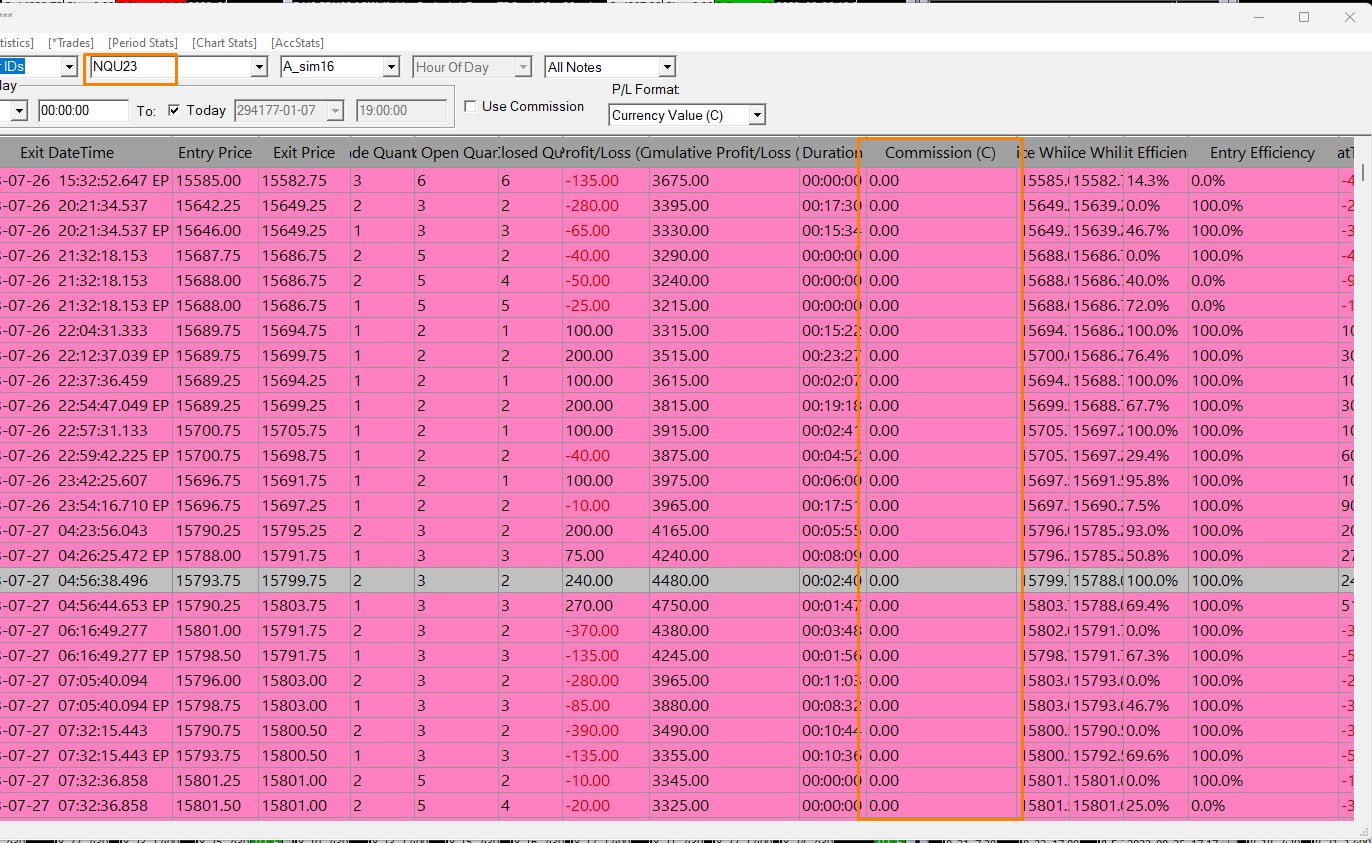
Task: Click the profit/loss value -85.00
Action: point(589,706)
